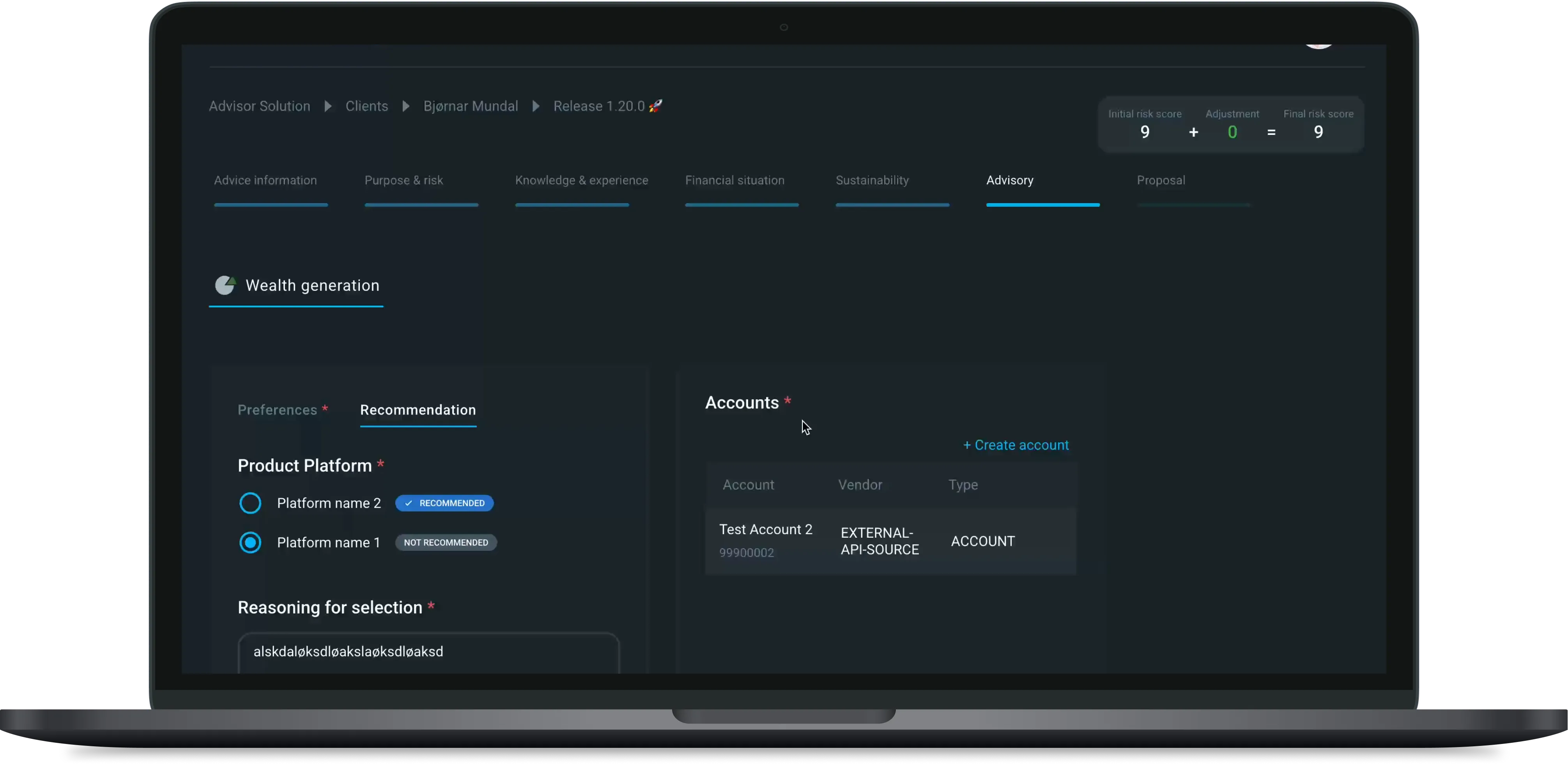Click the Initial risk score value
Image resolution: width=1568 pixels, height=765 pixels.
[x=1144, y=132]
